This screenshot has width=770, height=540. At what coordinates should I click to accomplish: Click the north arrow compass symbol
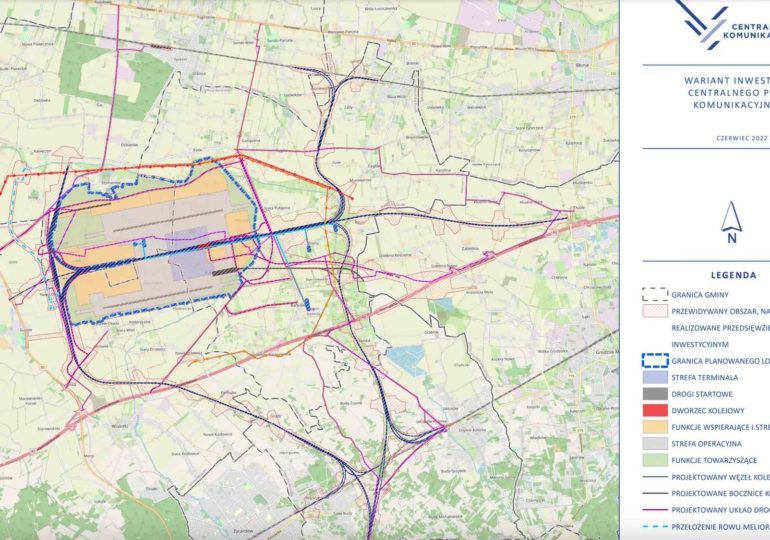(732, 223)
